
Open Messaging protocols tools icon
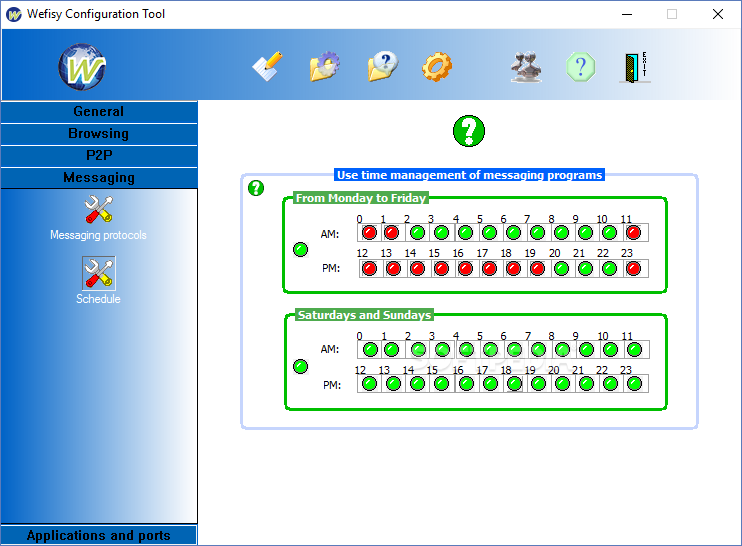point(98,209)
